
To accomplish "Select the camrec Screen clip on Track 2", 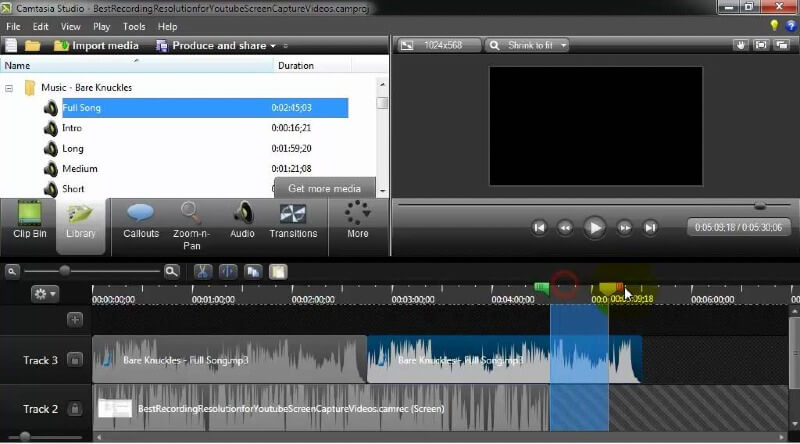I will (x=320, y=409).
